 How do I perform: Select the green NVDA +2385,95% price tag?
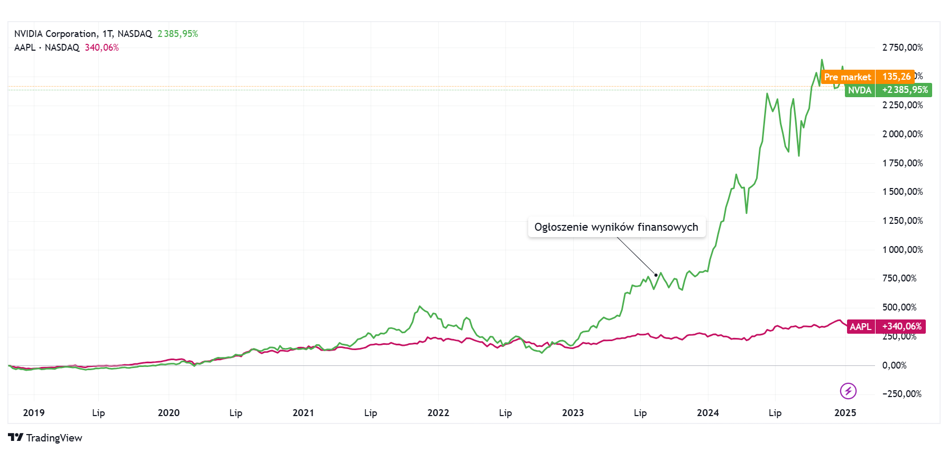point(888,90)
